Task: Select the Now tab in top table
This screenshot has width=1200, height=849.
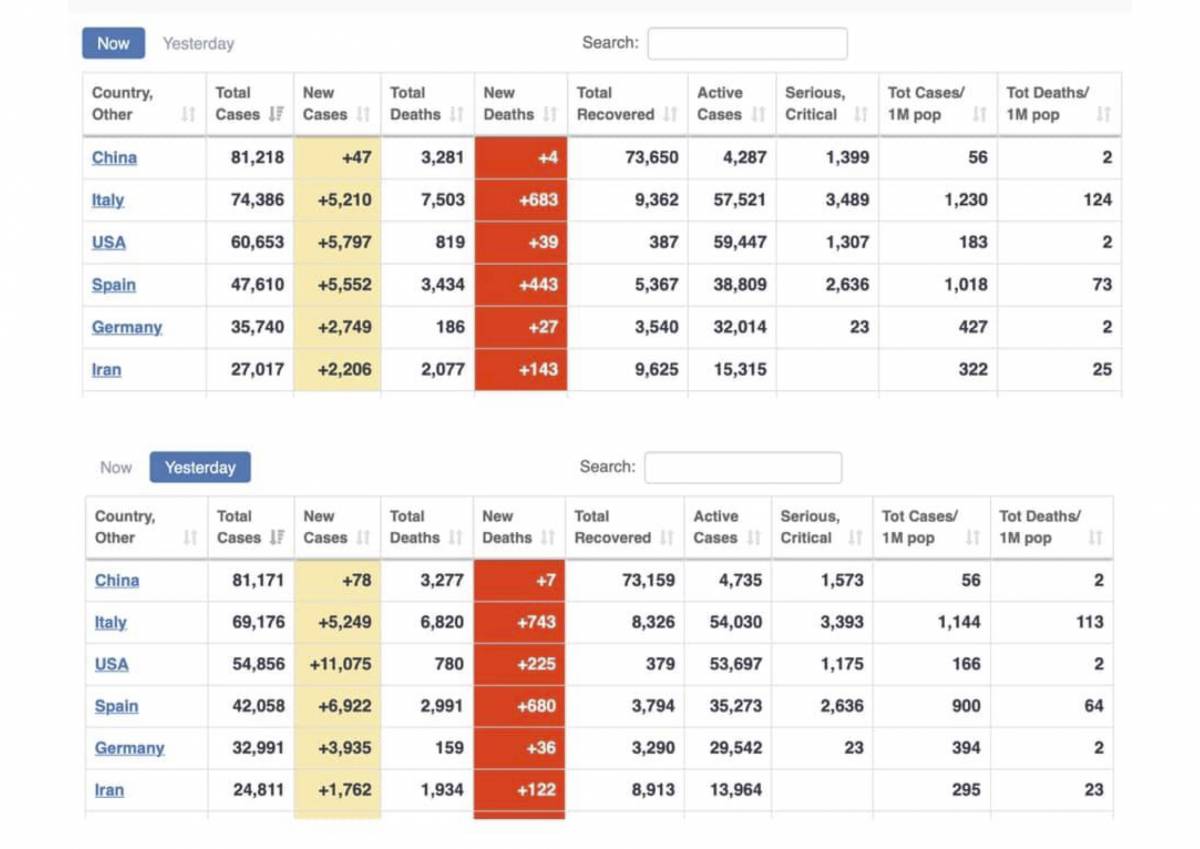Action: [113, 43]
